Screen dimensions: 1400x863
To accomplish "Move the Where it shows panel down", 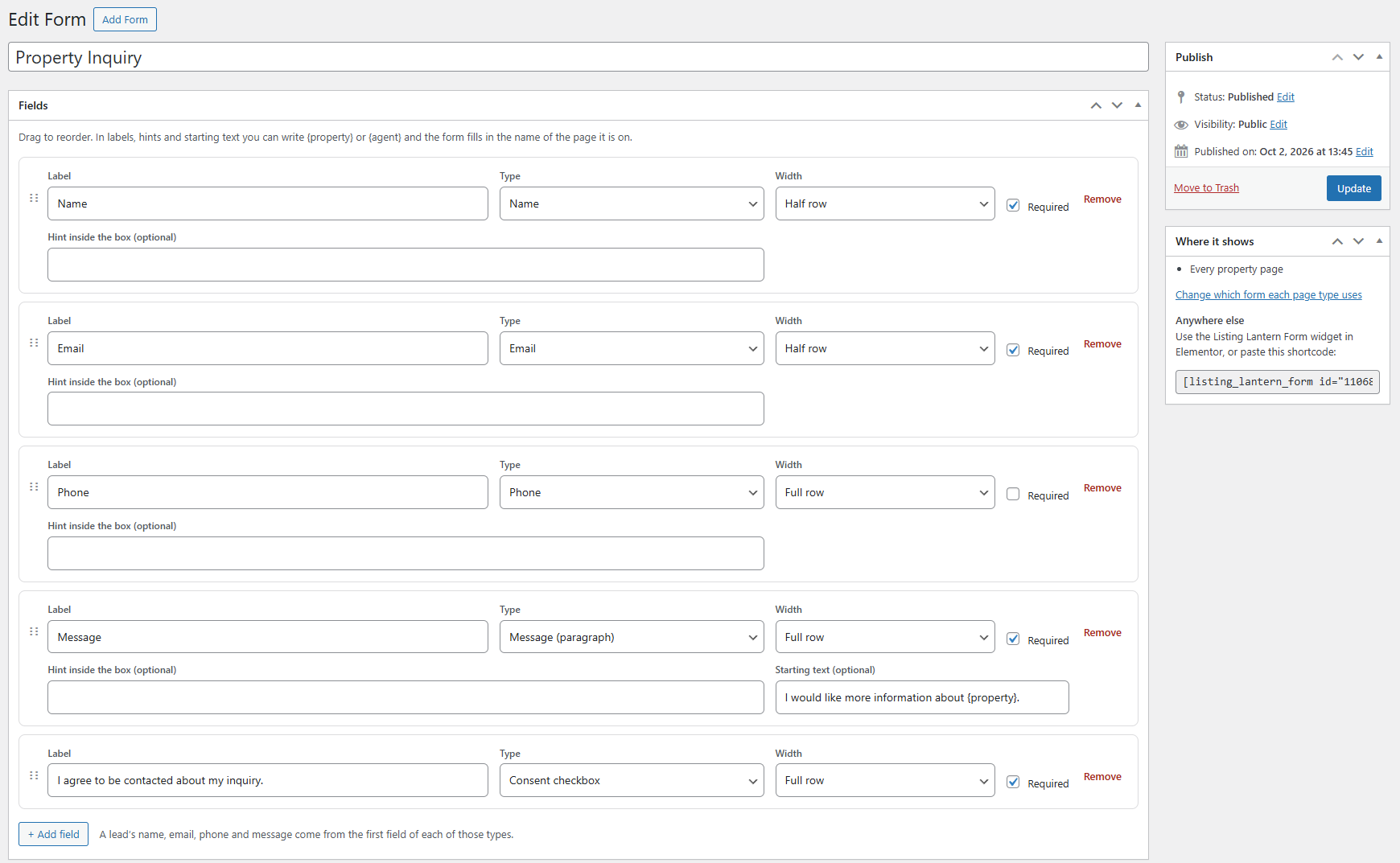I will (1358, 241).
